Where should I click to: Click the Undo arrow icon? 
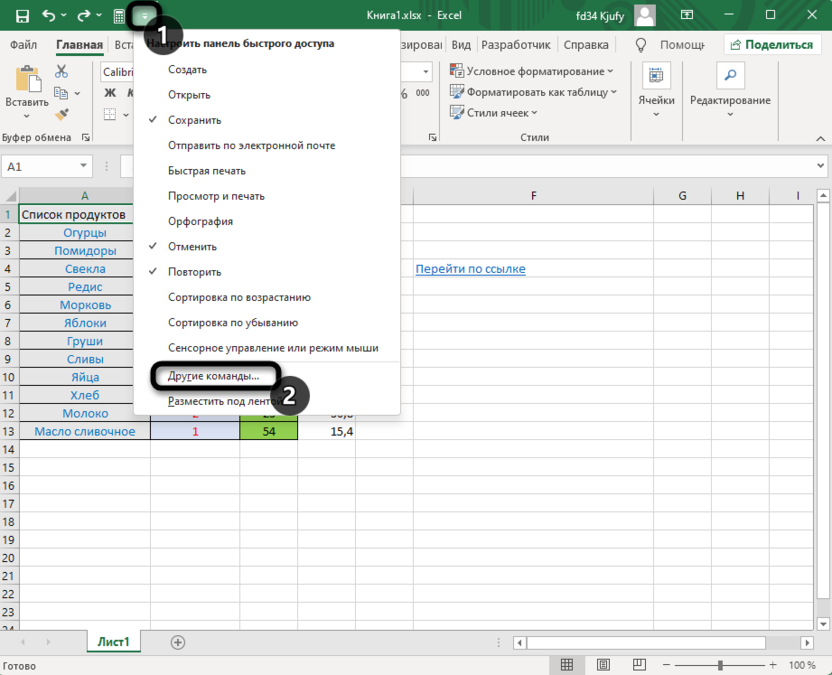click(x=49, y=15)
